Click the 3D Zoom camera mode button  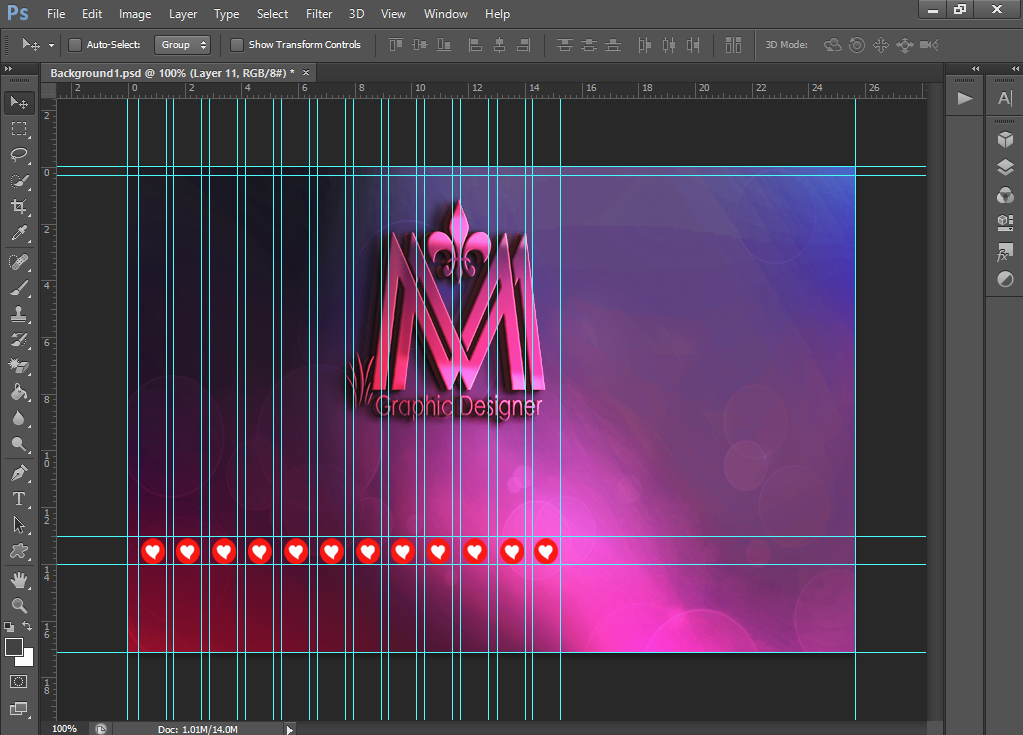point(929,45)
